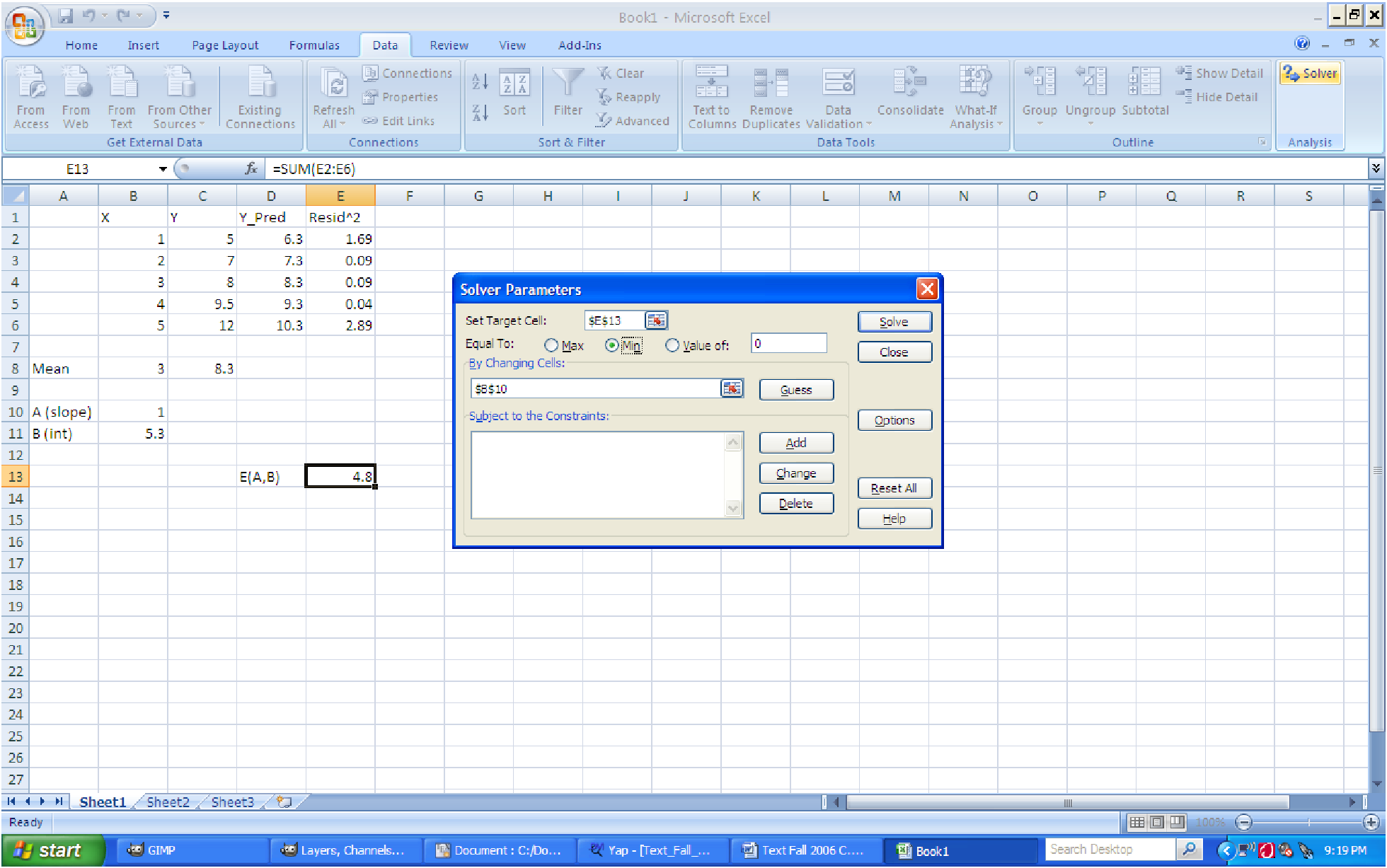This screenshot has width=1387, height=868.
Task: Select the Value of radio button
Action: (x=671, y=344)
